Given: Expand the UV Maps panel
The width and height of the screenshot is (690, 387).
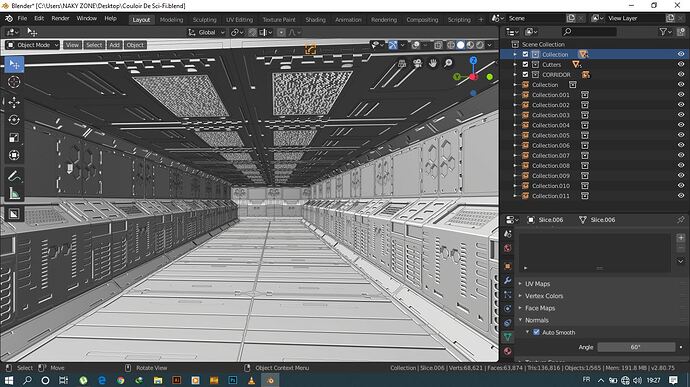Looking at the screenshot, I should [537, 284].
